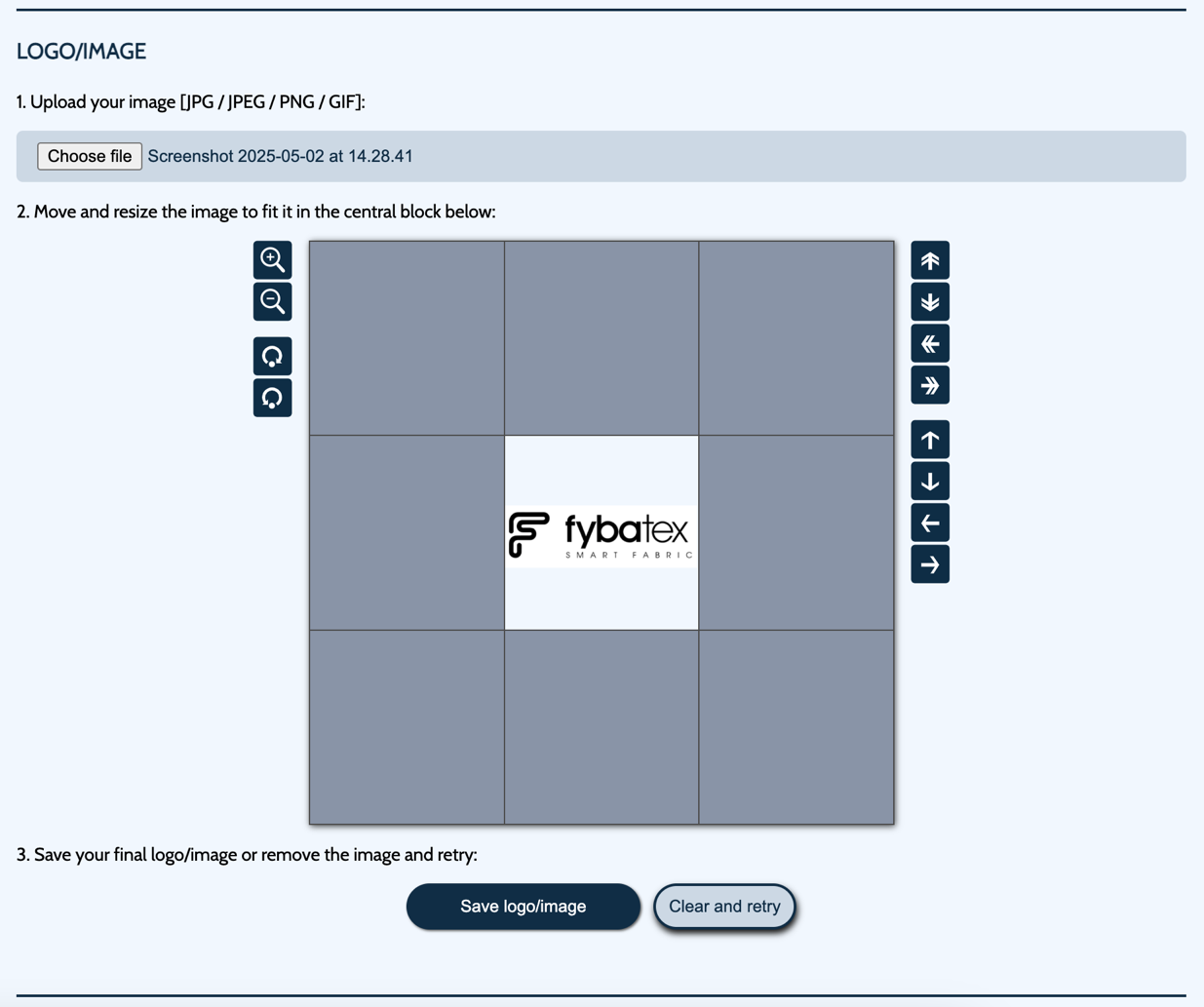Click the zoom in magnifier icon
Image resolution: width=1204 pixels, height=1007 pixels.
272,260
